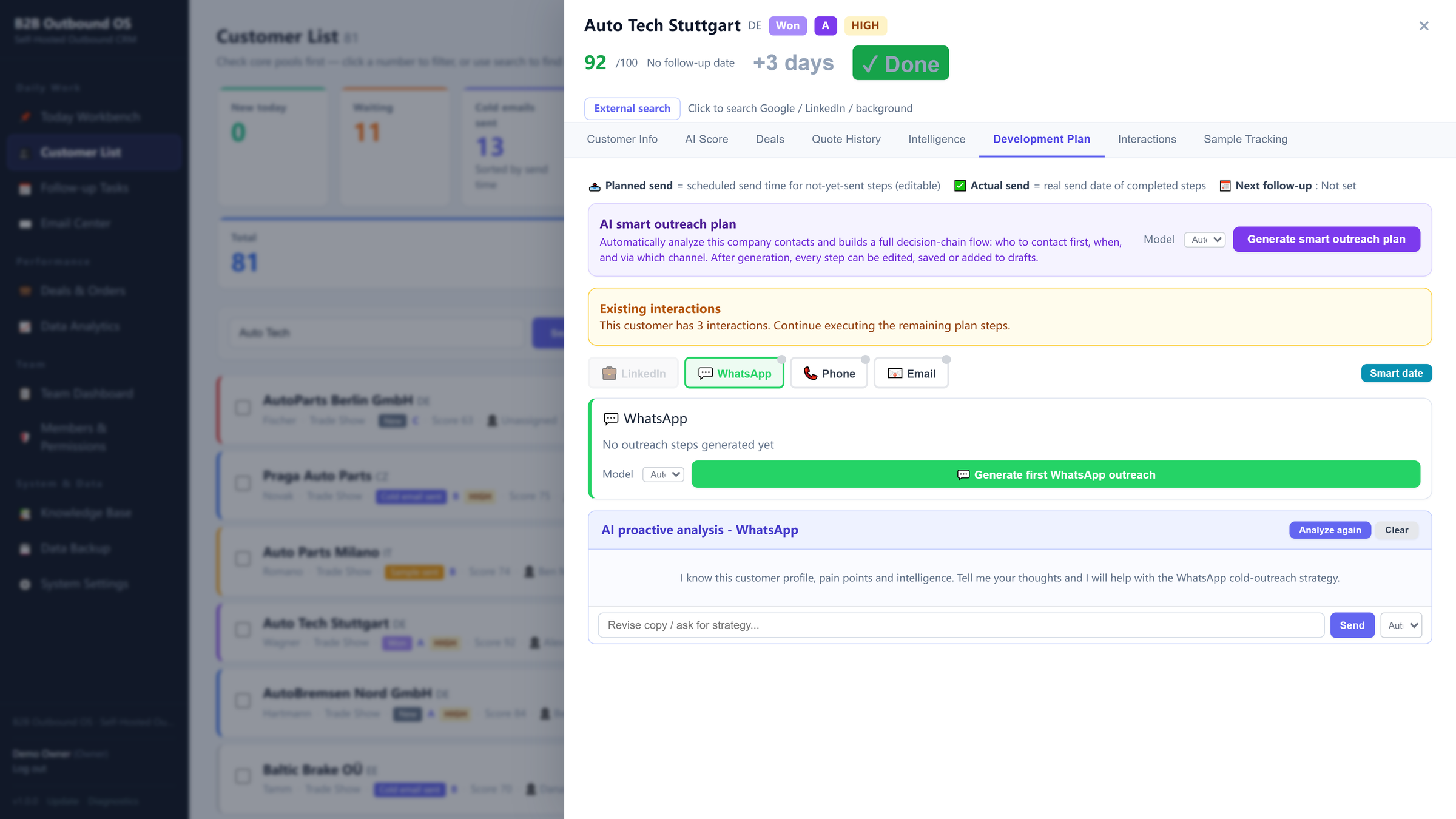Open the Quote History tab
The width and height of the screenshot is (1456, 819).
[x=846, y=139]
